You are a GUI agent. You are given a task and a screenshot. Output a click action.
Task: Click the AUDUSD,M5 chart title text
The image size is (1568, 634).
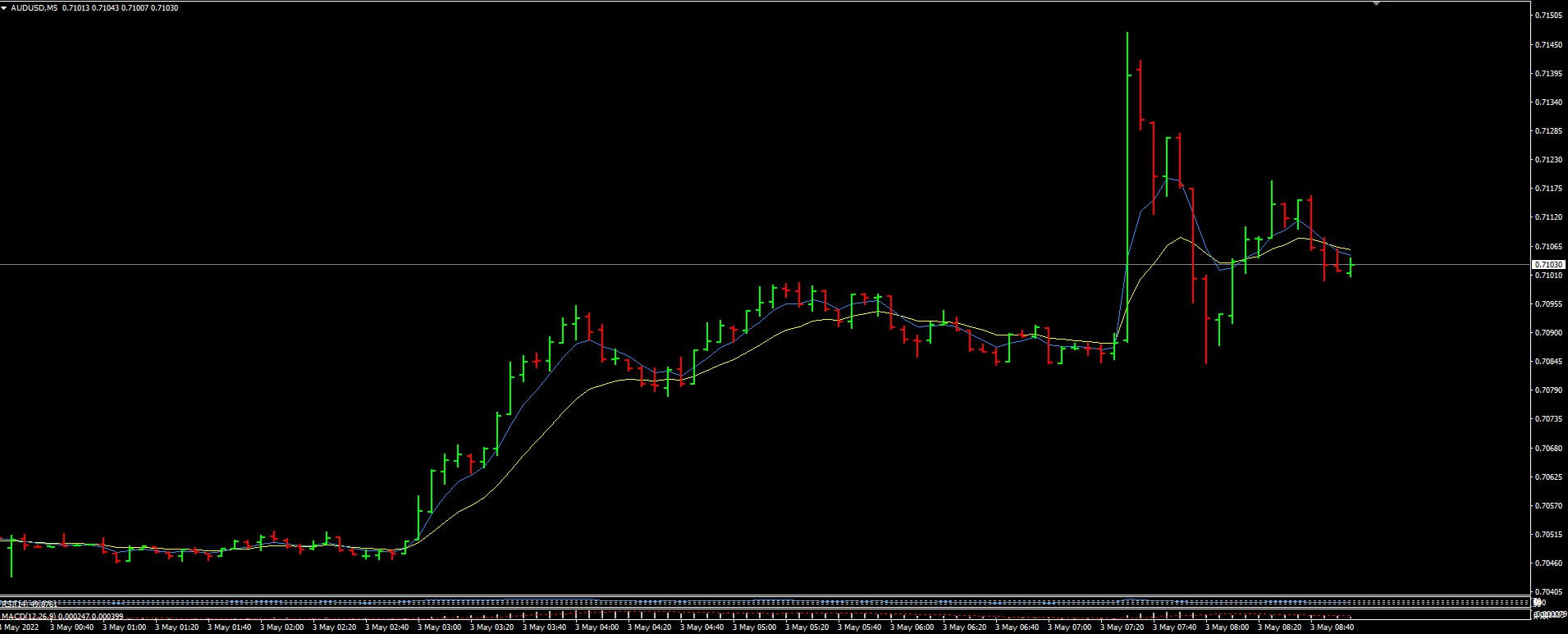coord(34,7)
